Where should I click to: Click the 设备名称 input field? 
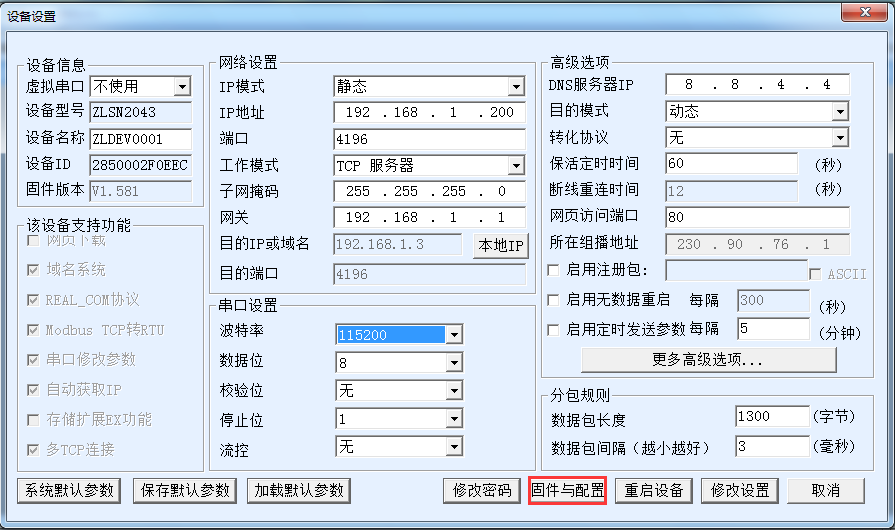tap(140, 139)
